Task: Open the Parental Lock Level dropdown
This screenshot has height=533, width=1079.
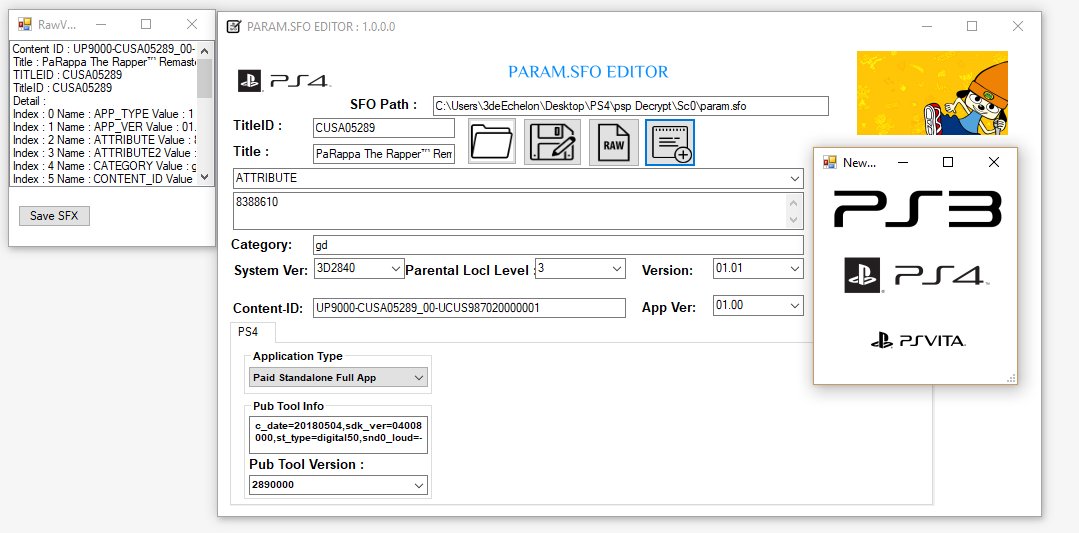Action: [617, 269]
